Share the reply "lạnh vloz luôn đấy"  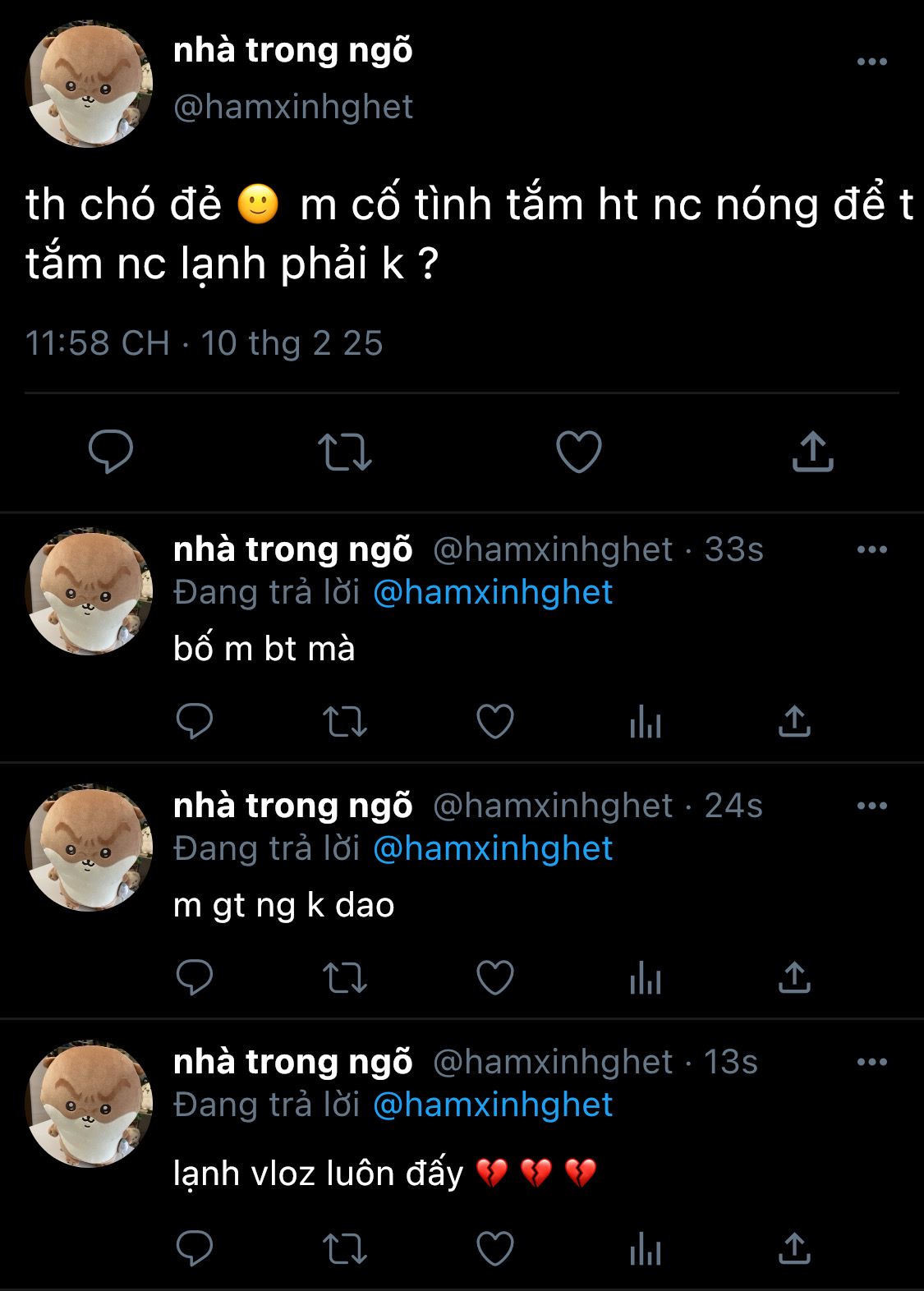794,1248
